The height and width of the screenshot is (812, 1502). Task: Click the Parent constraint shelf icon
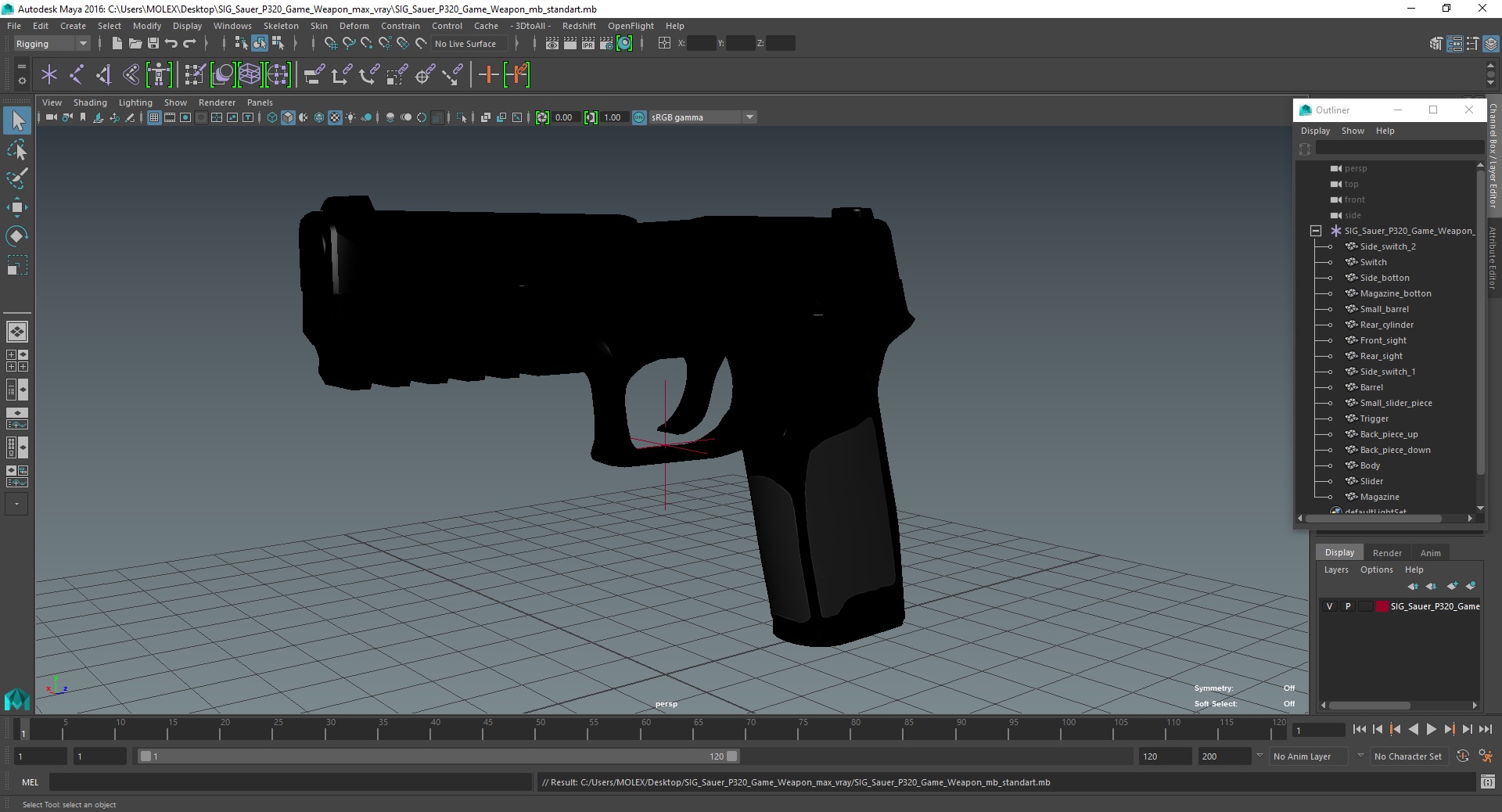point(314,75)
